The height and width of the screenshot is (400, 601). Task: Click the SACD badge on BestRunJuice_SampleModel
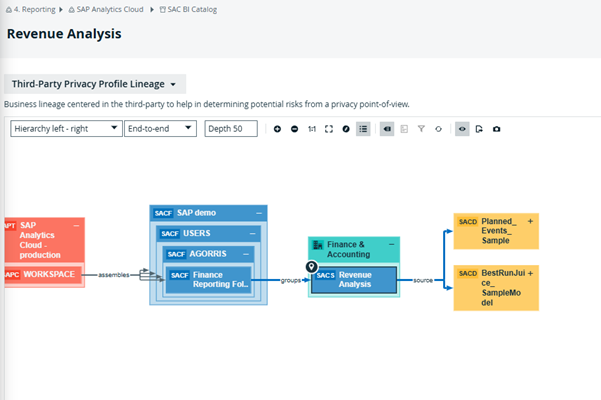pos(468,274)
